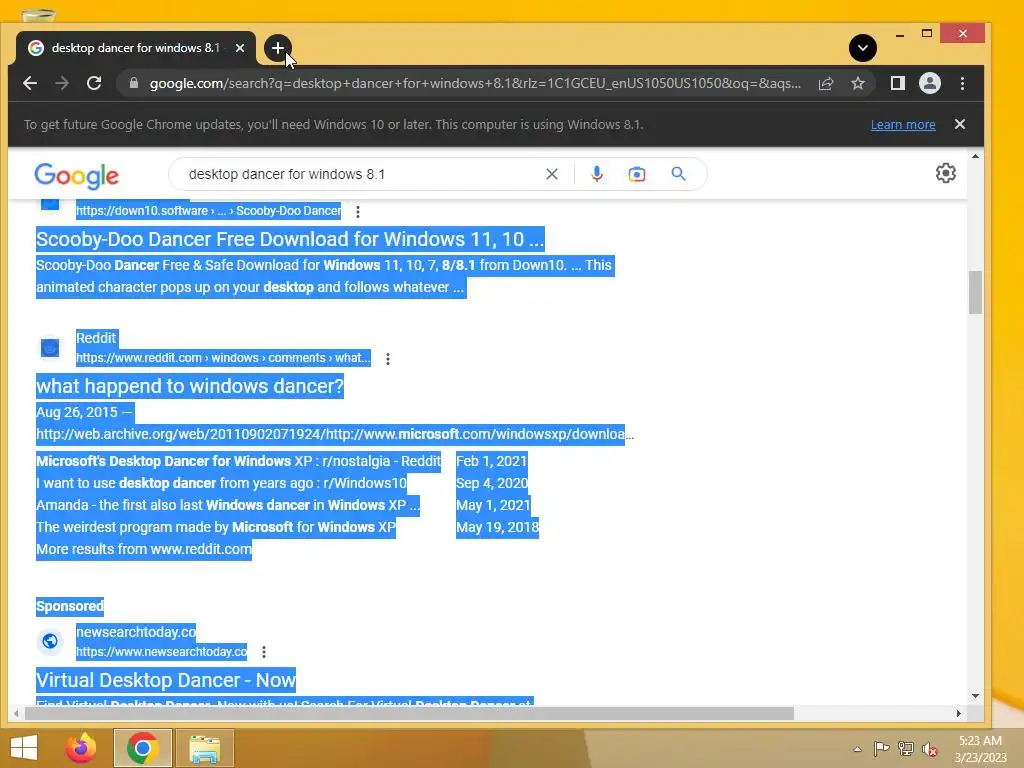Open the Virtual Desktop Dancer - Now ad
Screen dimensions: 1024x768
166,680
